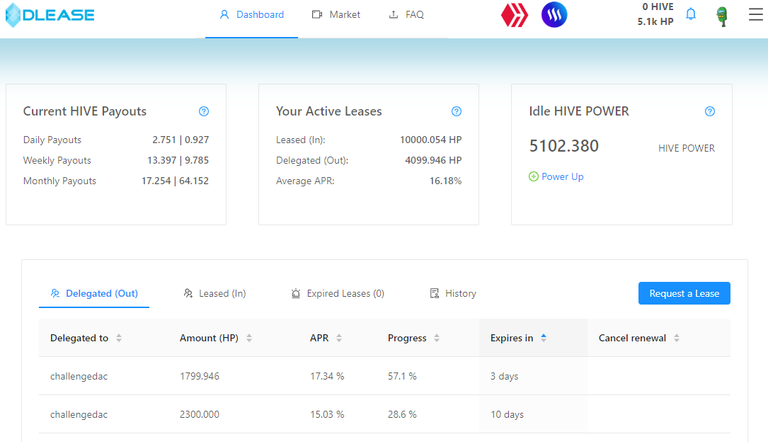This screenshot has height=442, width=768.
Task: View the Expired Leases tab
Action: (x=337, y=294)
